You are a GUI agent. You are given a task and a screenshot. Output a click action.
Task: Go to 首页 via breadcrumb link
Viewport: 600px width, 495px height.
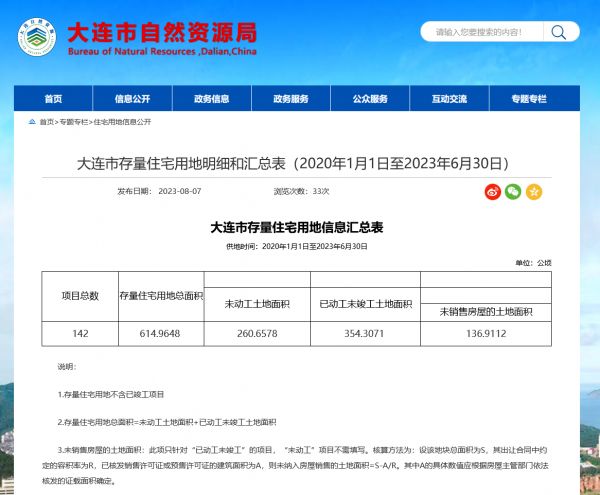pos(47,122)
